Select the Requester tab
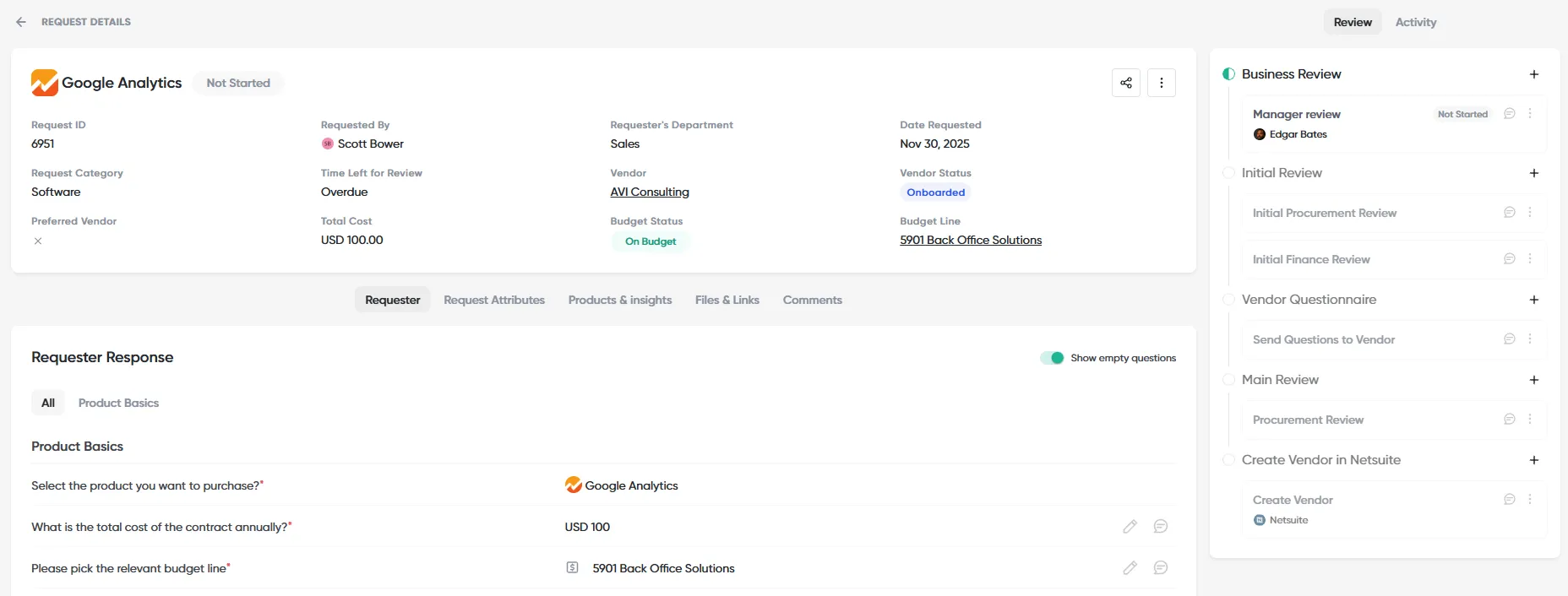The width and height of the screenshot is (1568, 596). point(393,300)
